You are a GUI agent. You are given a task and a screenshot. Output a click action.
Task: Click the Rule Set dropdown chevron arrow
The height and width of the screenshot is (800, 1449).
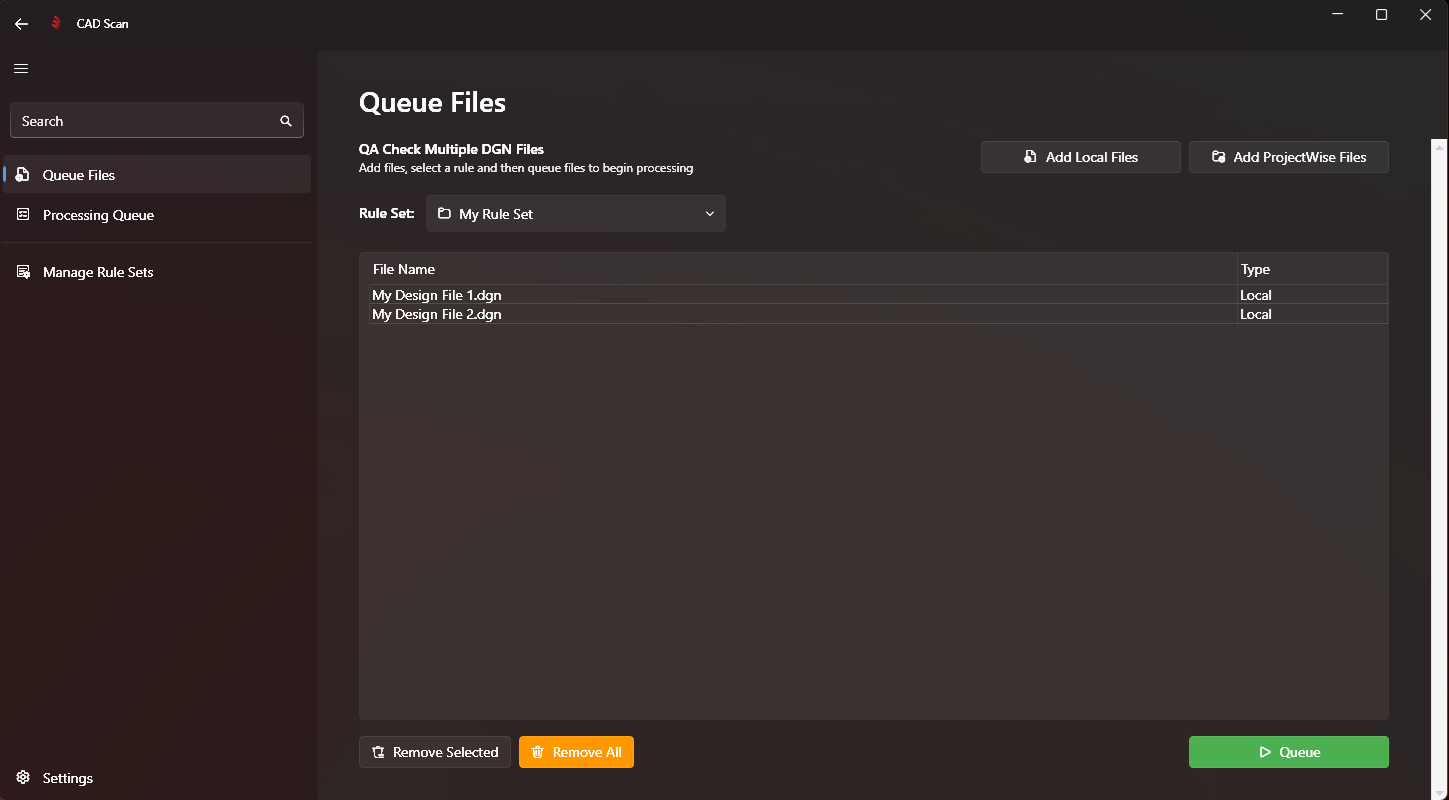click(709, 214)
